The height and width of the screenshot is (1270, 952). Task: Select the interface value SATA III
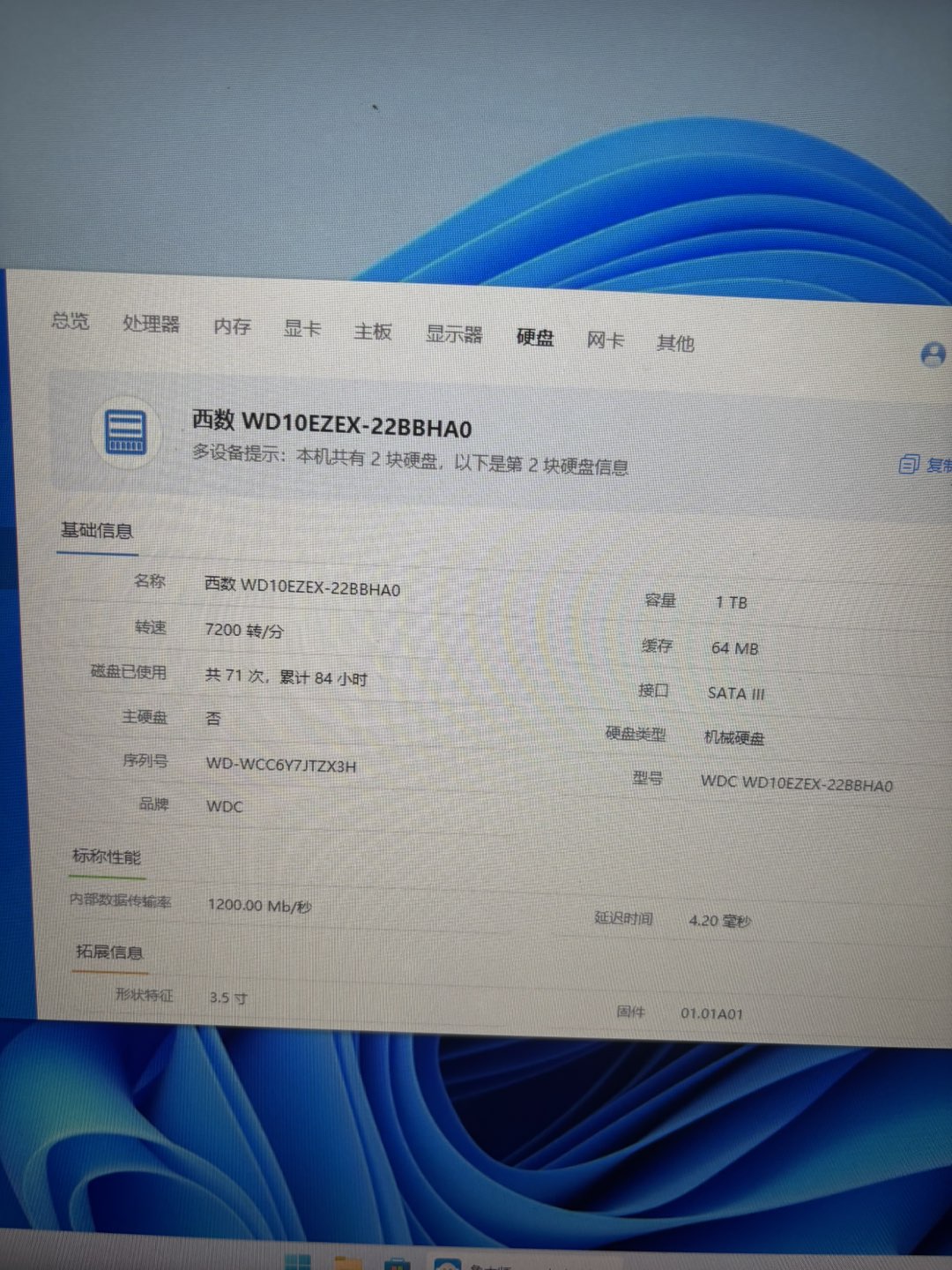coord(736,693)
